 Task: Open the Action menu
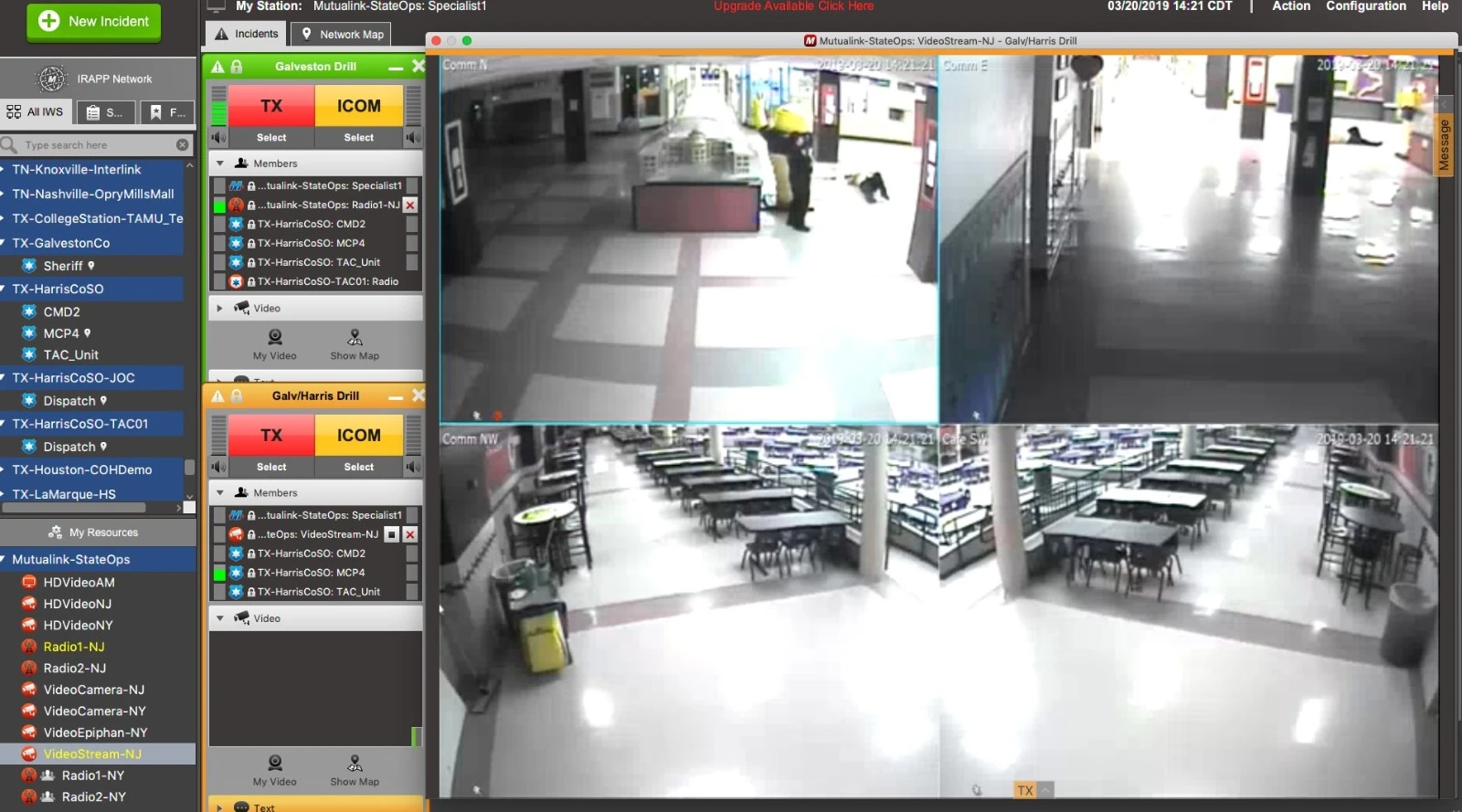point(1290,6)
